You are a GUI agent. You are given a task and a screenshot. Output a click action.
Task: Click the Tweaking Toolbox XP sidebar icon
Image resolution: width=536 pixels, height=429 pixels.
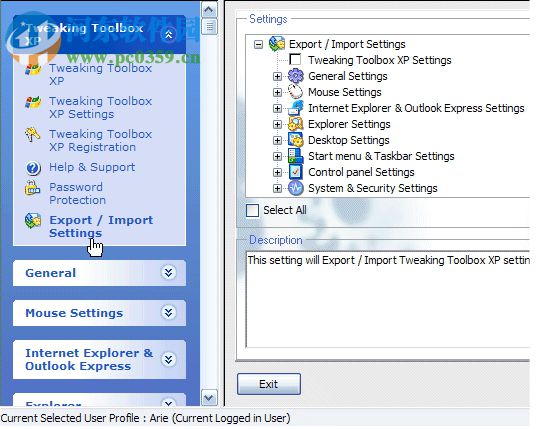tap(33, 69)
